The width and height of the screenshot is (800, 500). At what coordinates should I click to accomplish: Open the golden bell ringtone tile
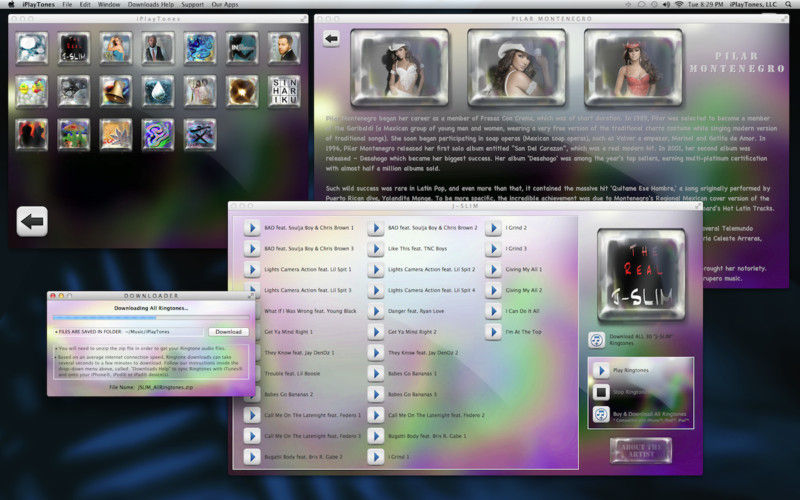click(x=116, y=91)
